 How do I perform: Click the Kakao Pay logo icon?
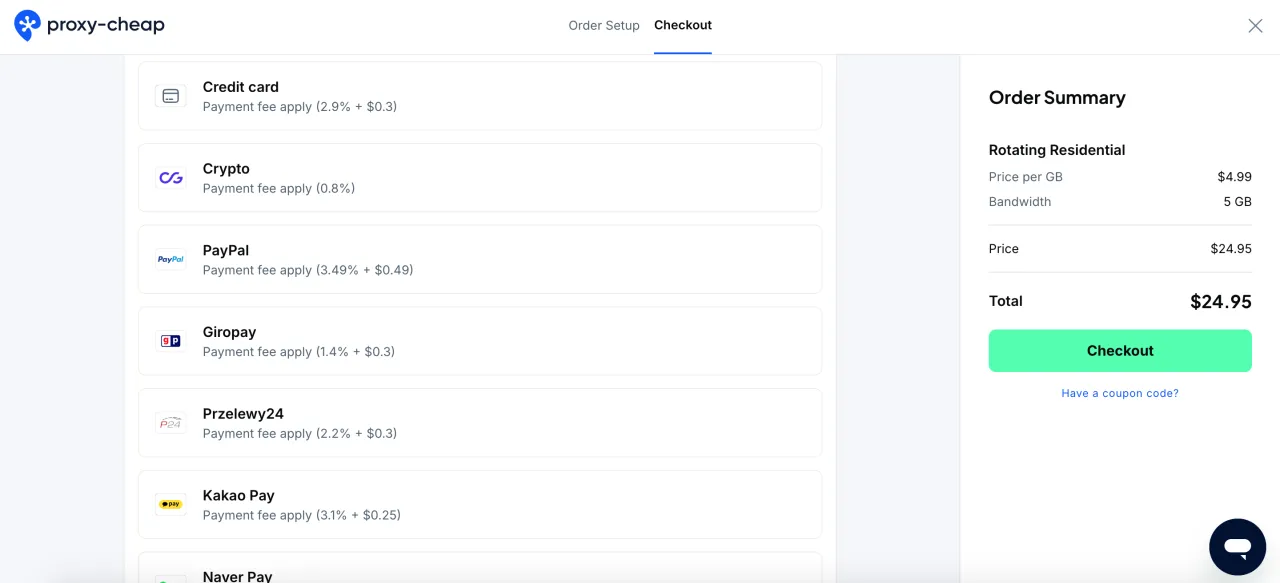click(x=171, y=504)
